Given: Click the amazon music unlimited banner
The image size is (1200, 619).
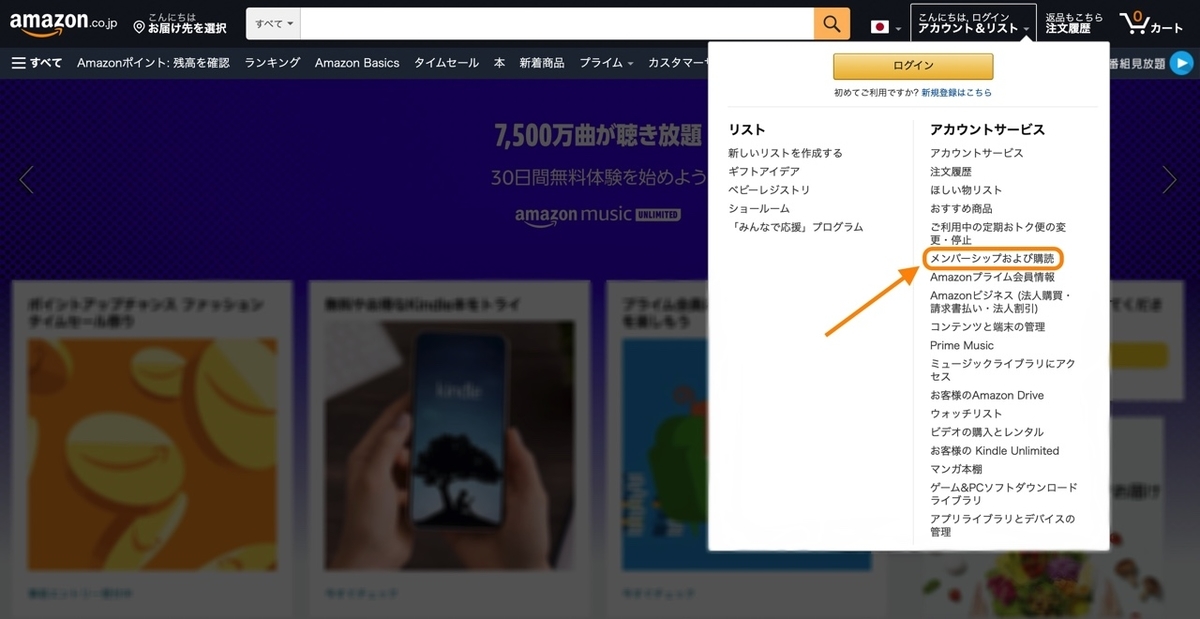Looking at the screenshot, I should (x=598, y=214).
